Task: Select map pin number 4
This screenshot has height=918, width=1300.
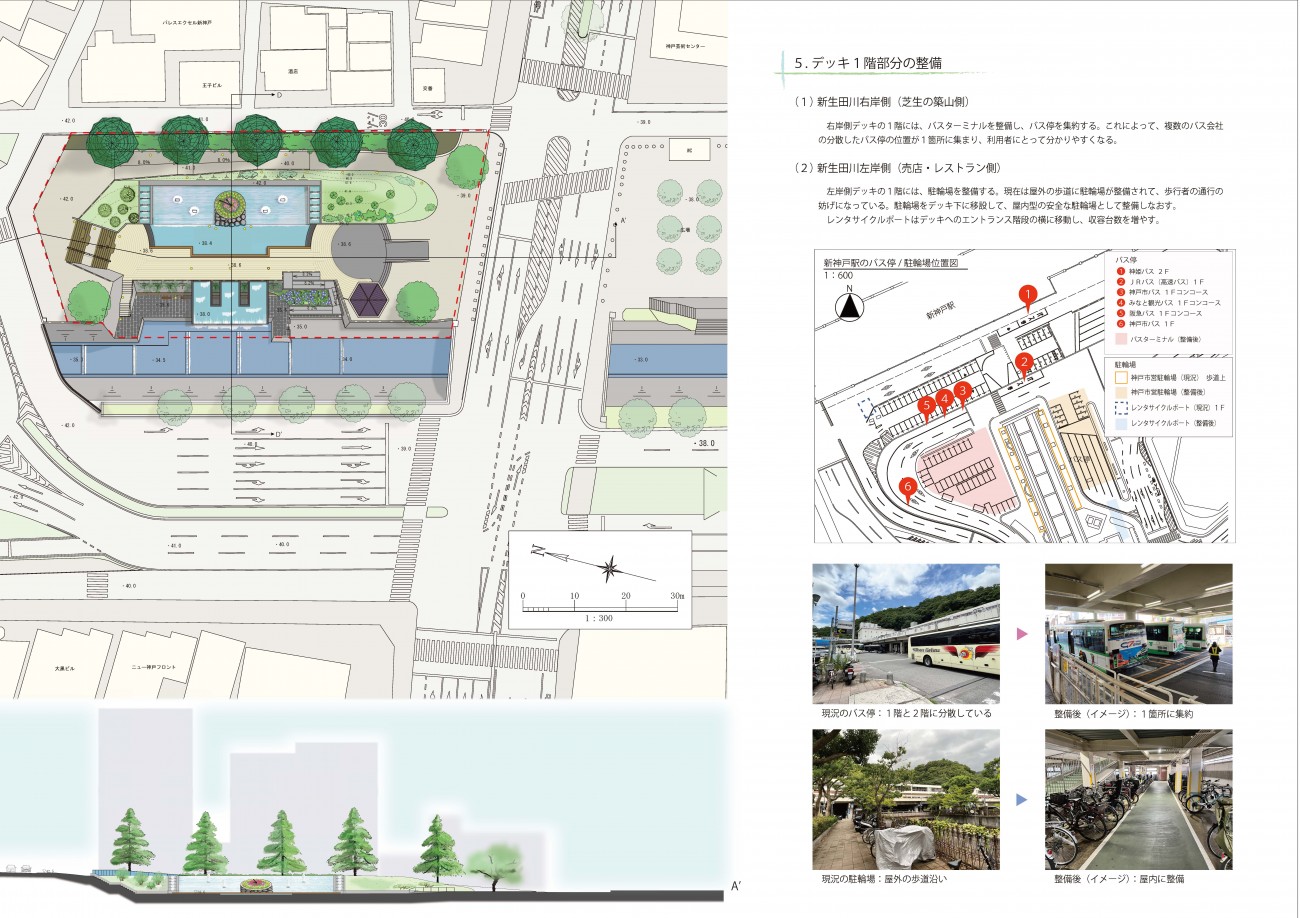Action: pyautogui.click(x=944, y=396)
